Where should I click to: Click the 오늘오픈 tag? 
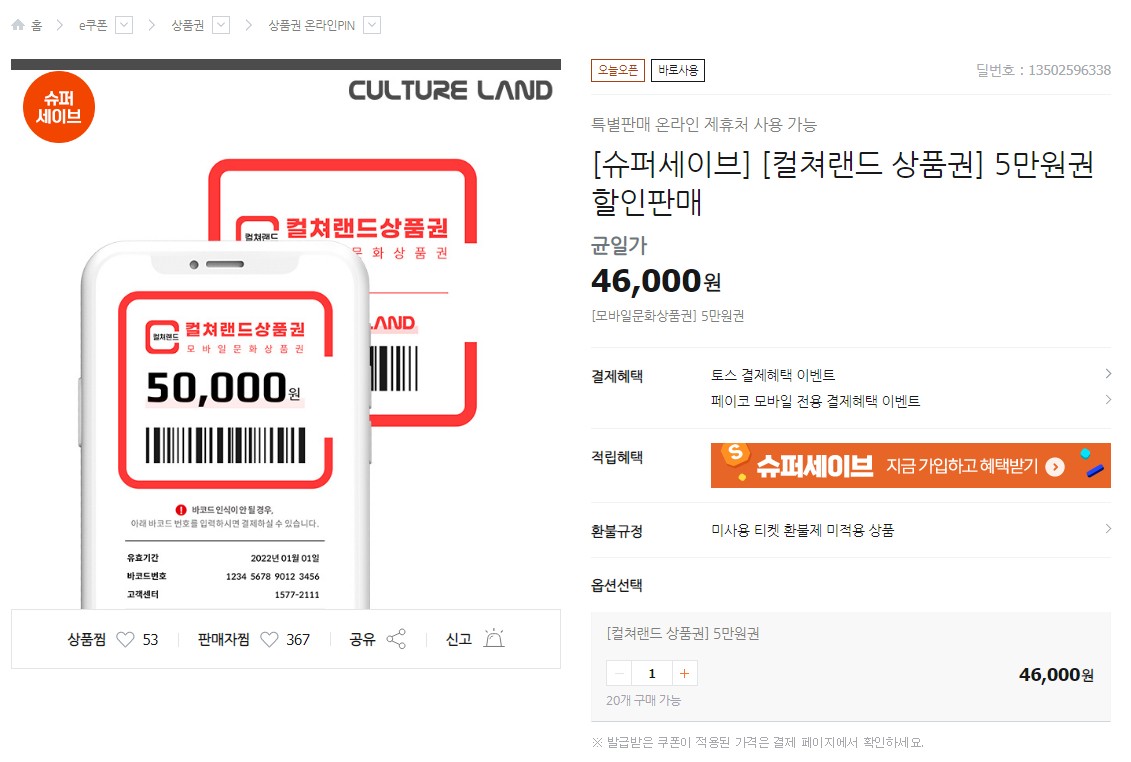[x=618, y=70]
